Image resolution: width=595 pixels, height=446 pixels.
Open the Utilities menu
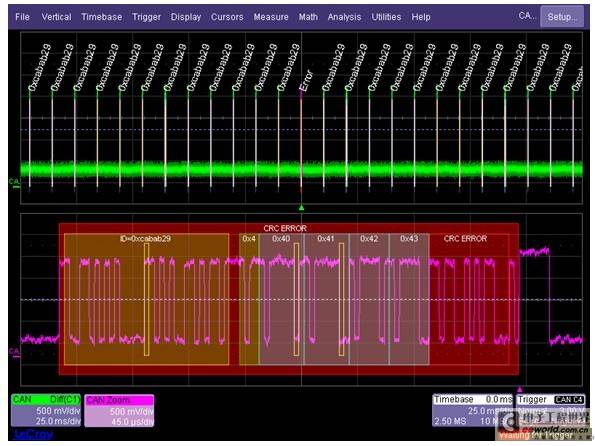[x=386, y=17]
